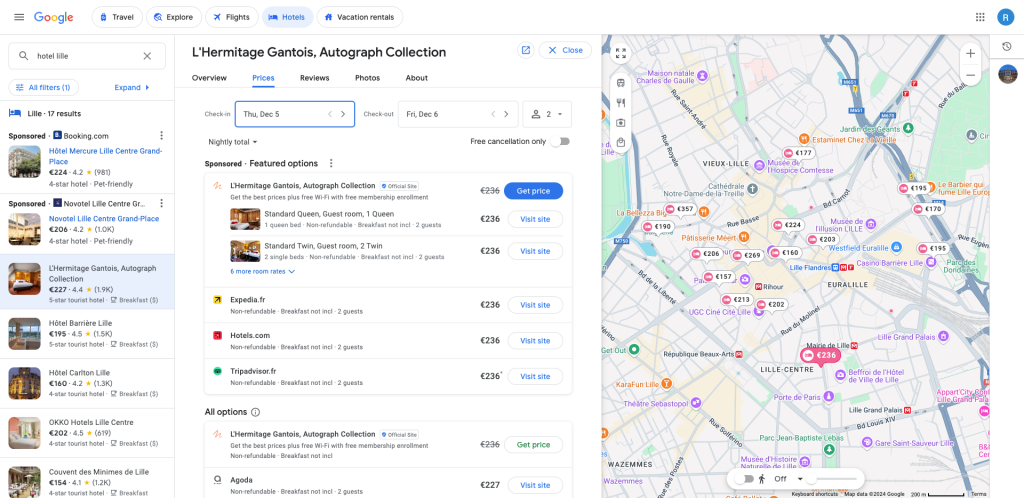Clear the hotel lille search text
The width and height of the screenshot is (1024, 498).
(x=147, y=56)
